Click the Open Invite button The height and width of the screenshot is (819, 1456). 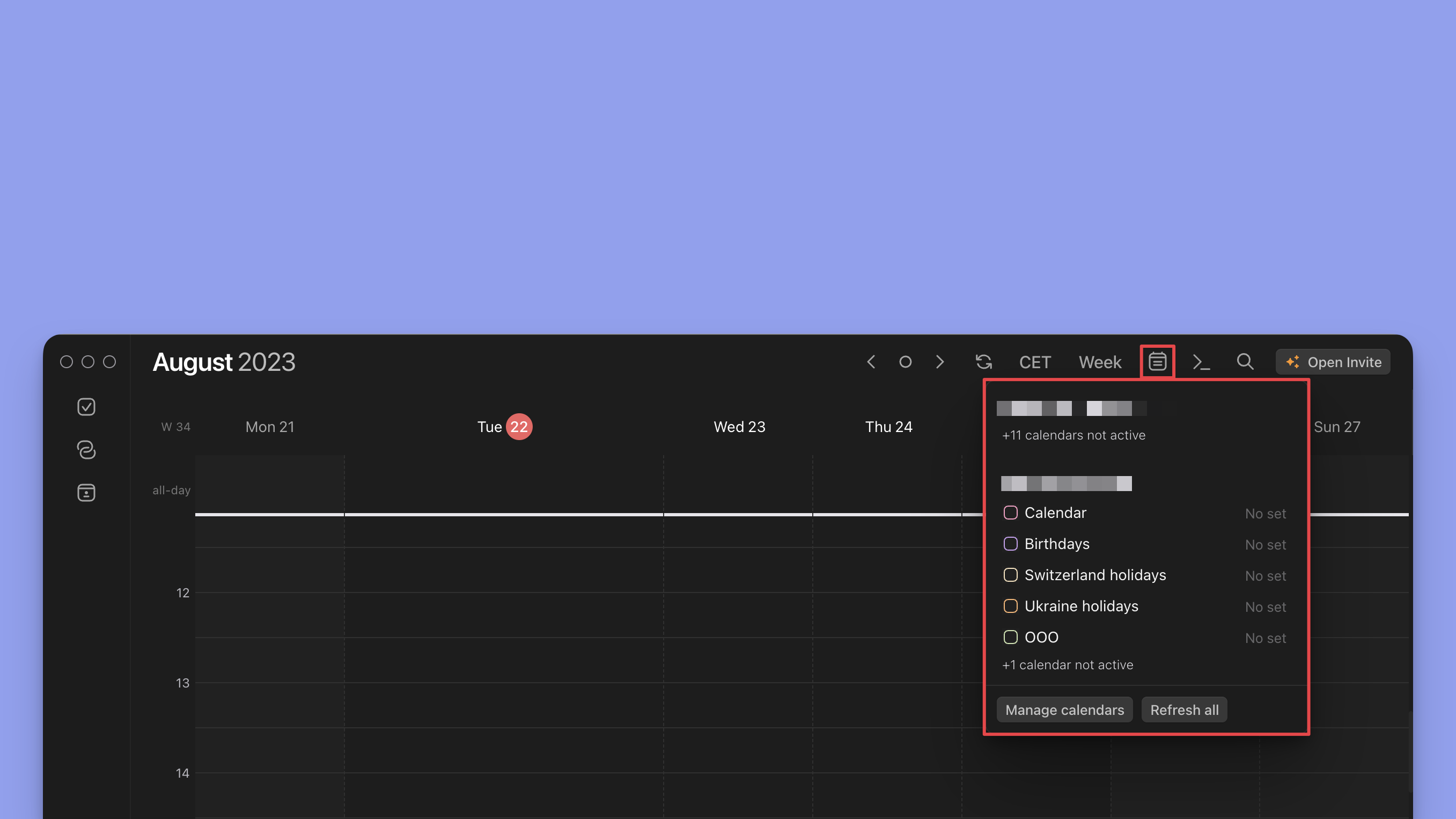[x=1333, y=362]
